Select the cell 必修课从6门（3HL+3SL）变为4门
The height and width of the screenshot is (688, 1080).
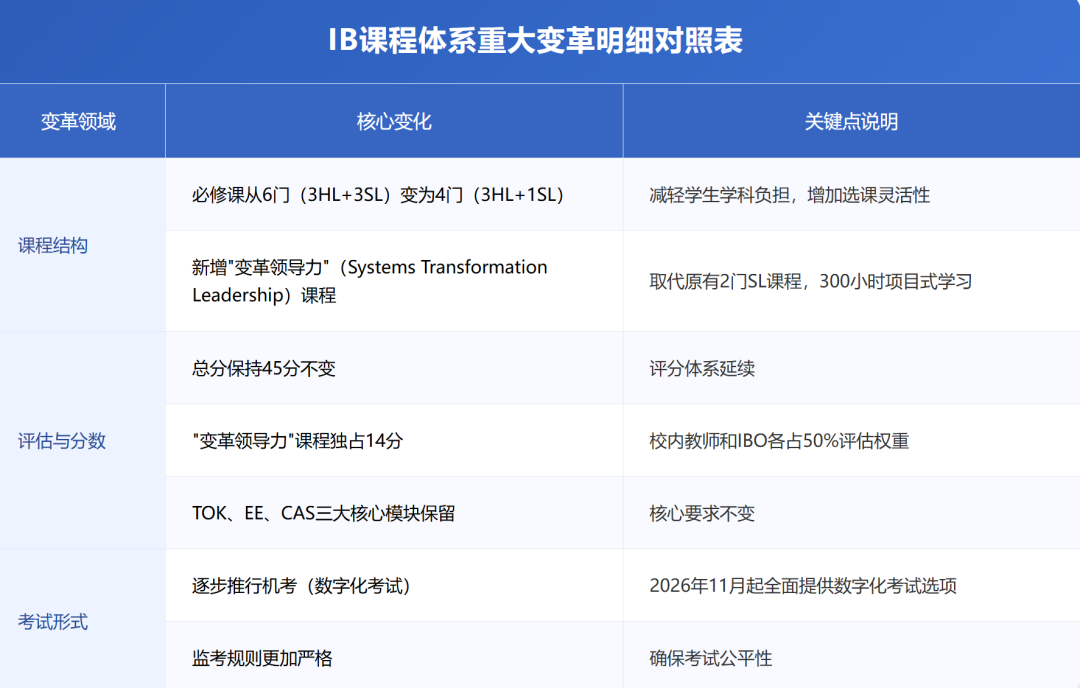(x=394, y=195)
